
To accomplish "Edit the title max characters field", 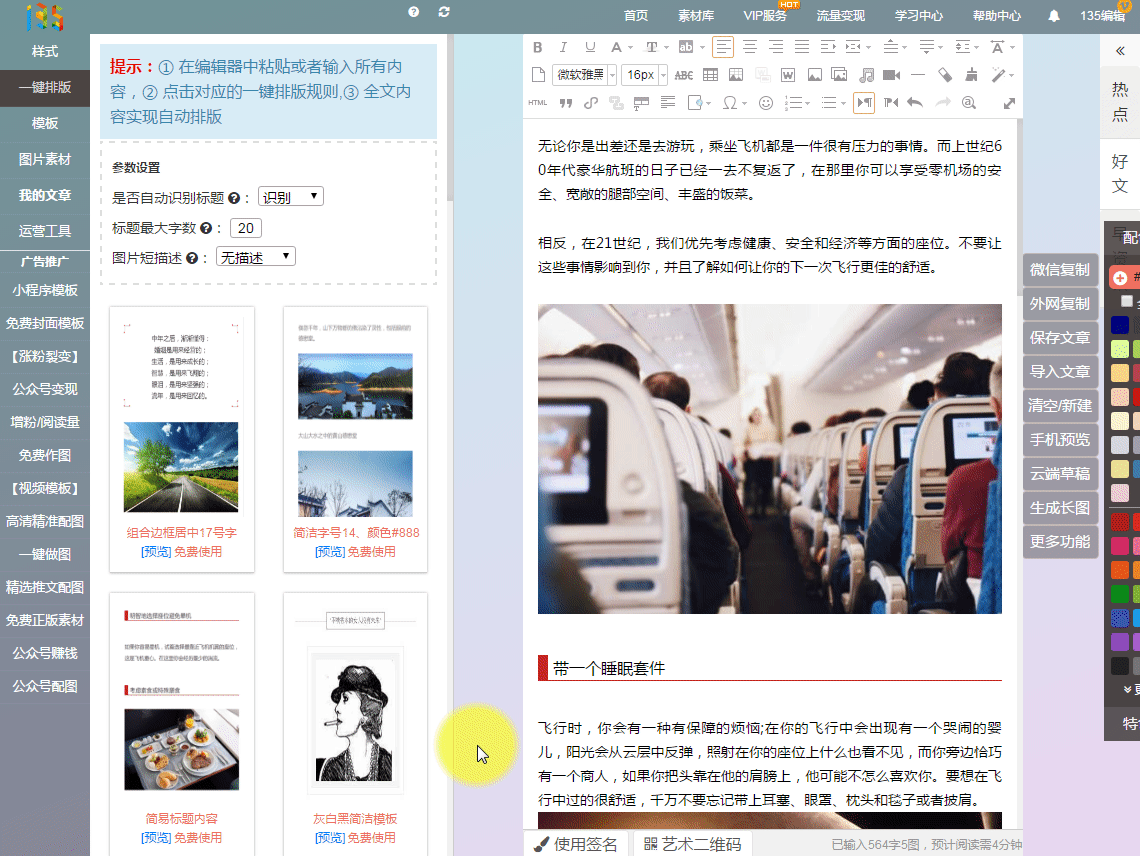I will pos(246,228).
